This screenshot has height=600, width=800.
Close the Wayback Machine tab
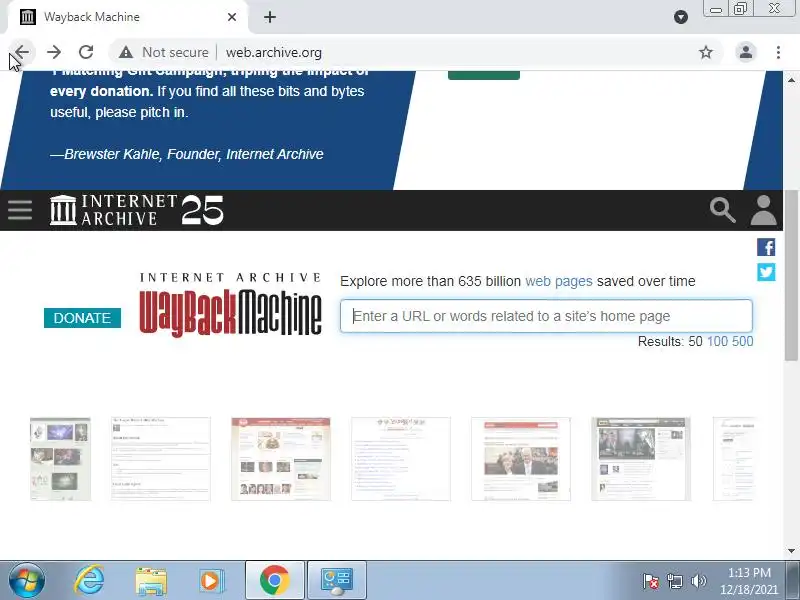coord(232,17)
